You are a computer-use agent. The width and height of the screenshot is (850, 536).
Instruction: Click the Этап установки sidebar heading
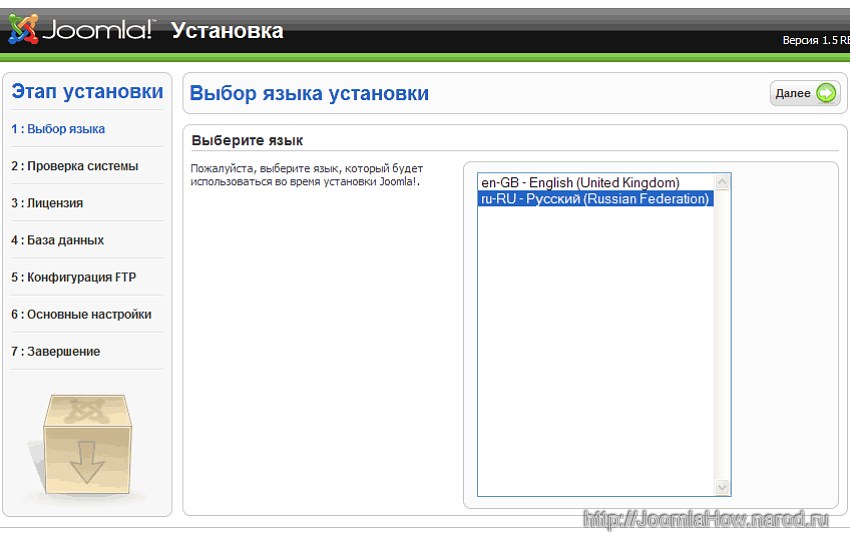pyautogui.click(x=87, y=91)
